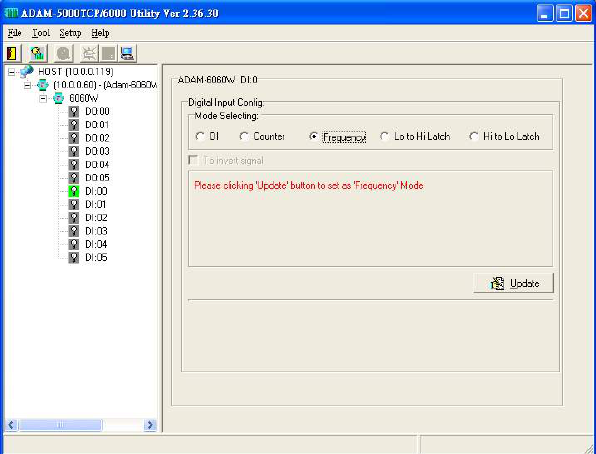Select the DI:05 tree label
Screen dimensions: 596x454
coord(96,258)
